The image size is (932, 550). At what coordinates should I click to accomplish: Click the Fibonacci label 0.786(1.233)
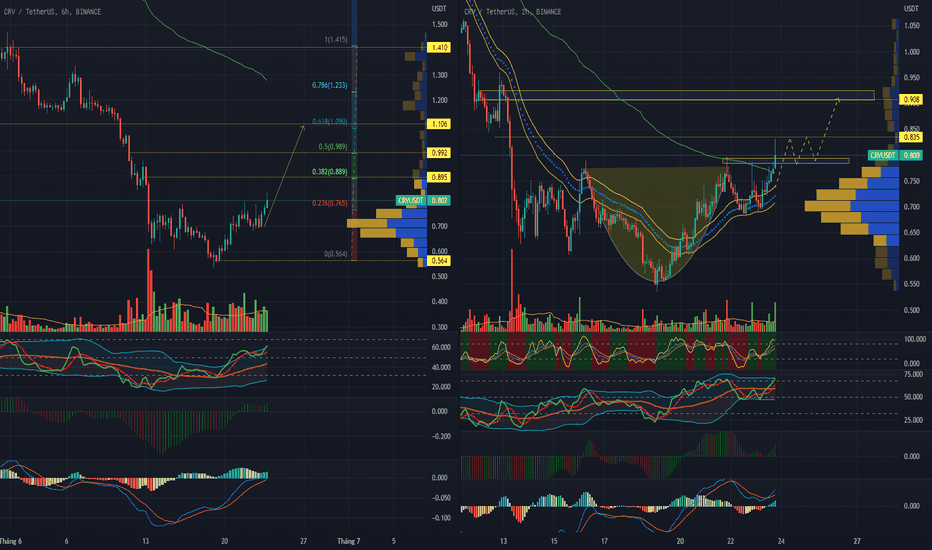click(330, 85)
